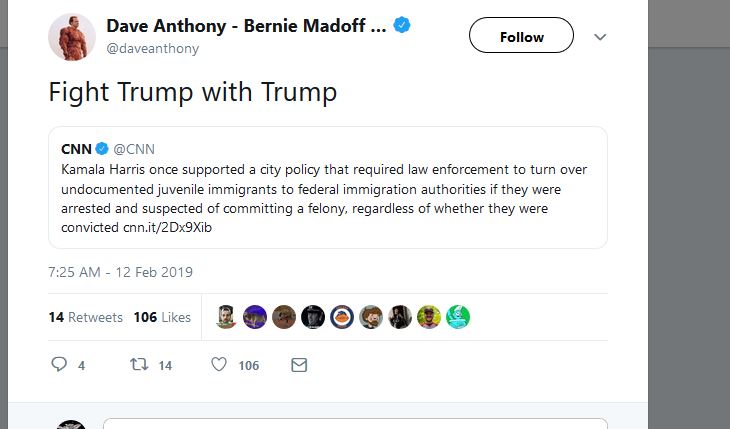View the 14 Retweets list
Viewport: 730px width, 429px height.
pyautogui.click(x=86, y=317)
